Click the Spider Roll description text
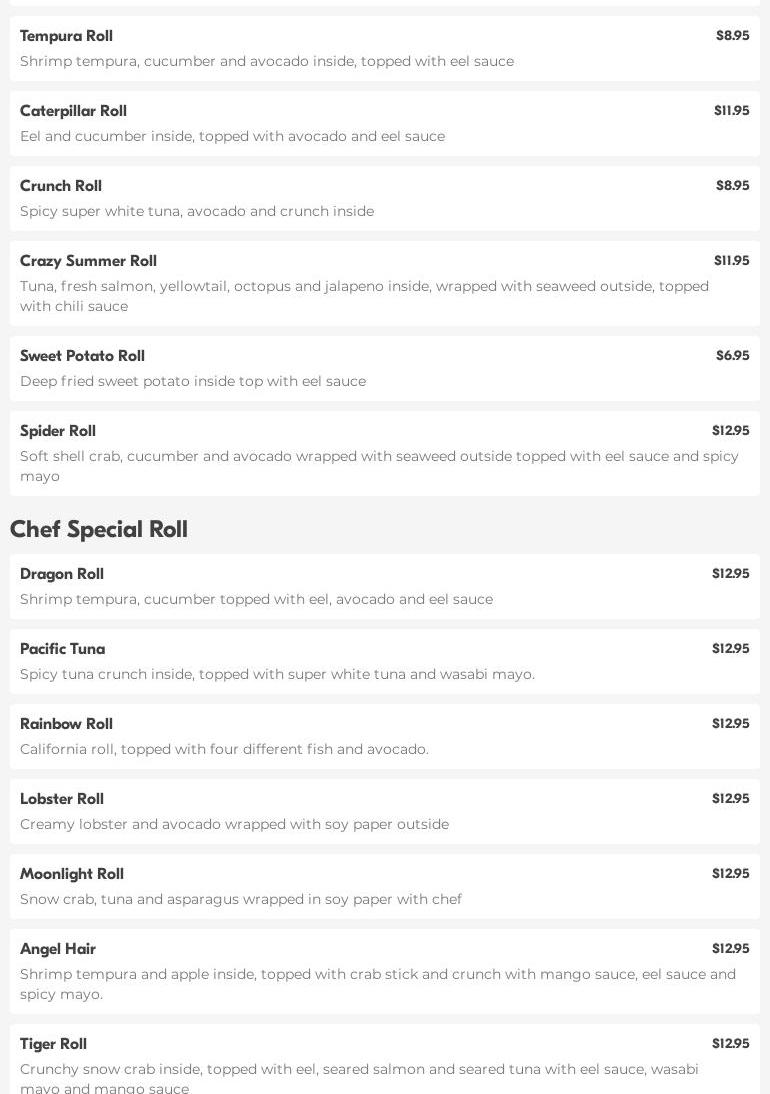Screen dimensions: 770x1094 pyautogui.click(x=379, y=466)
